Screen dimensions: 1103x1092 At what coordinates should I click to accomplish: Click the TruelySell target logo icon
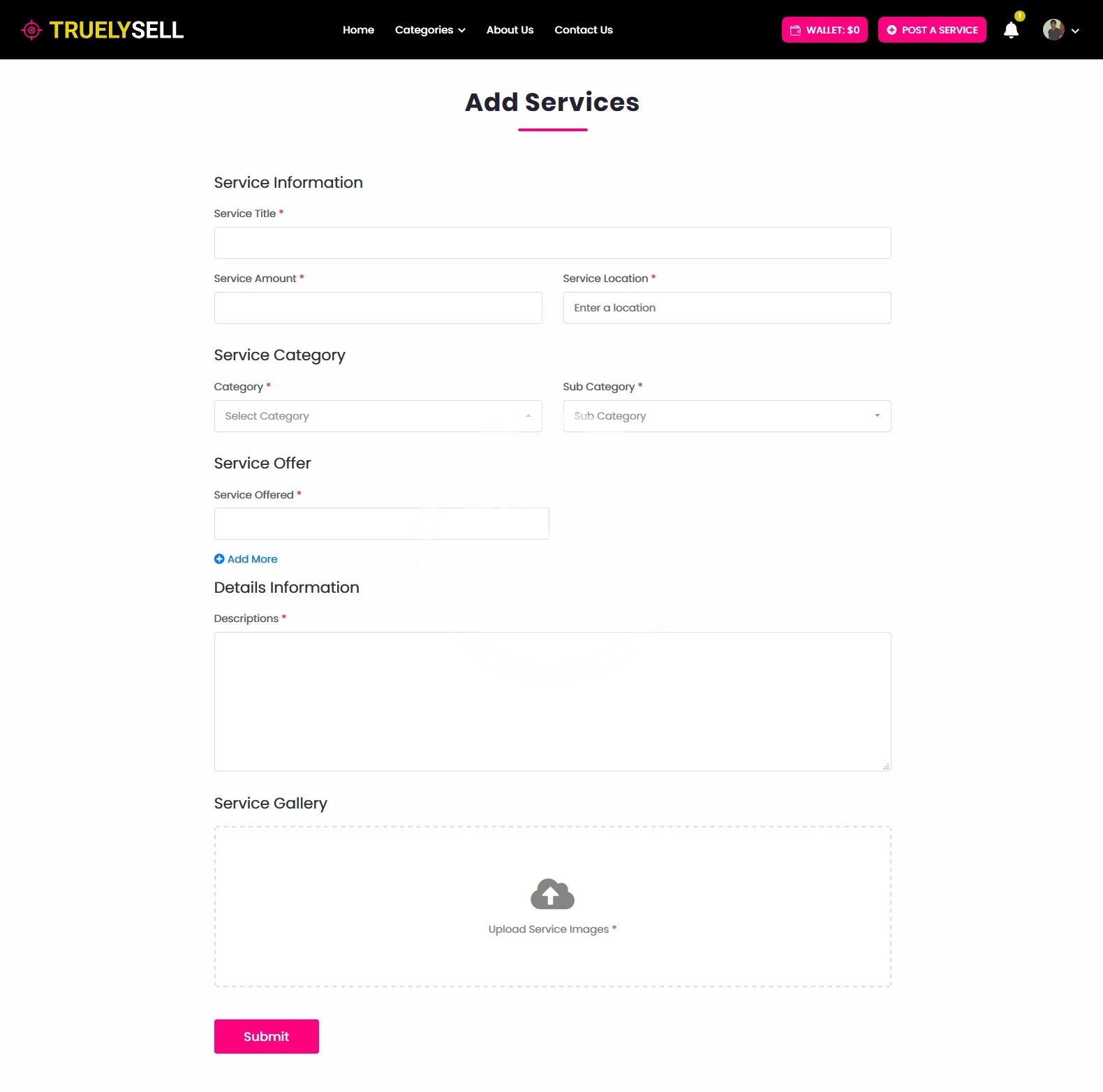tap(31, 30)
